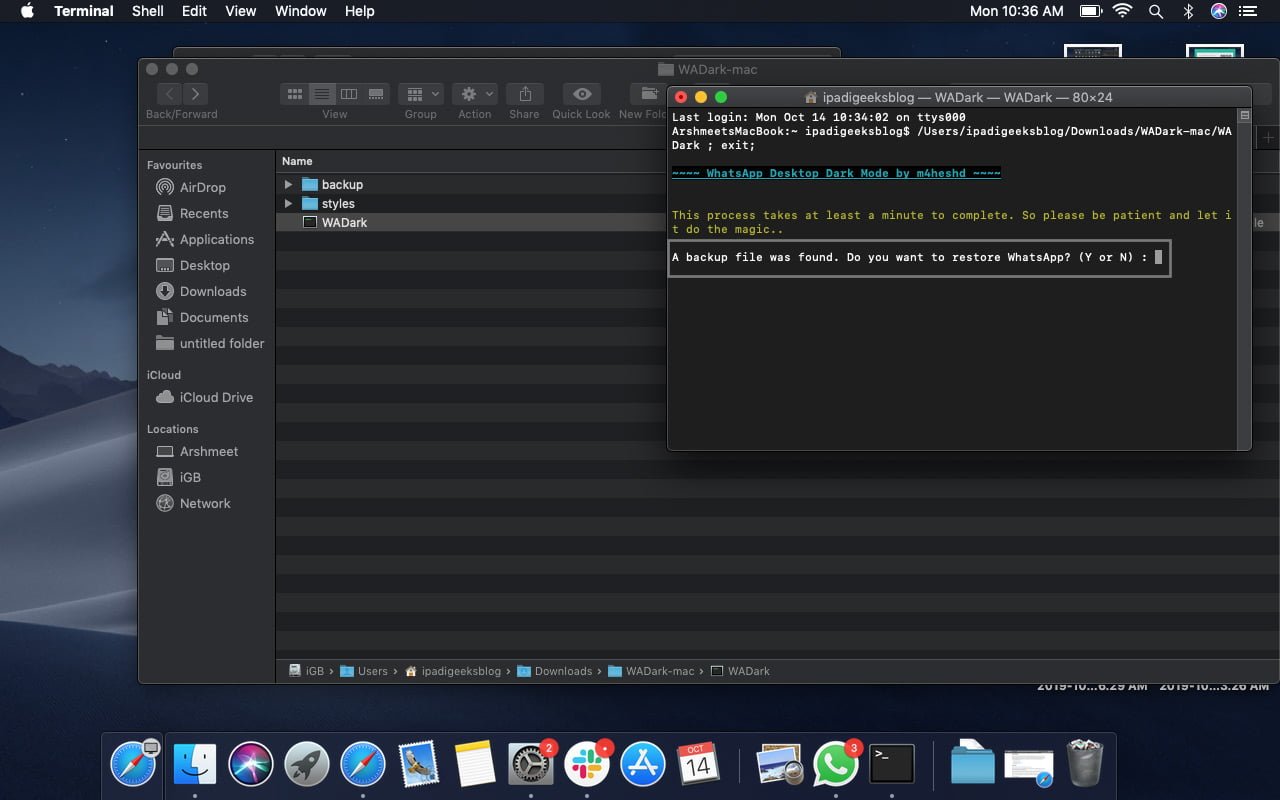This screenshot has height=800, width=1280.
Task: Click the Bluetooth menu bar icon
Action: [1188, 11]
